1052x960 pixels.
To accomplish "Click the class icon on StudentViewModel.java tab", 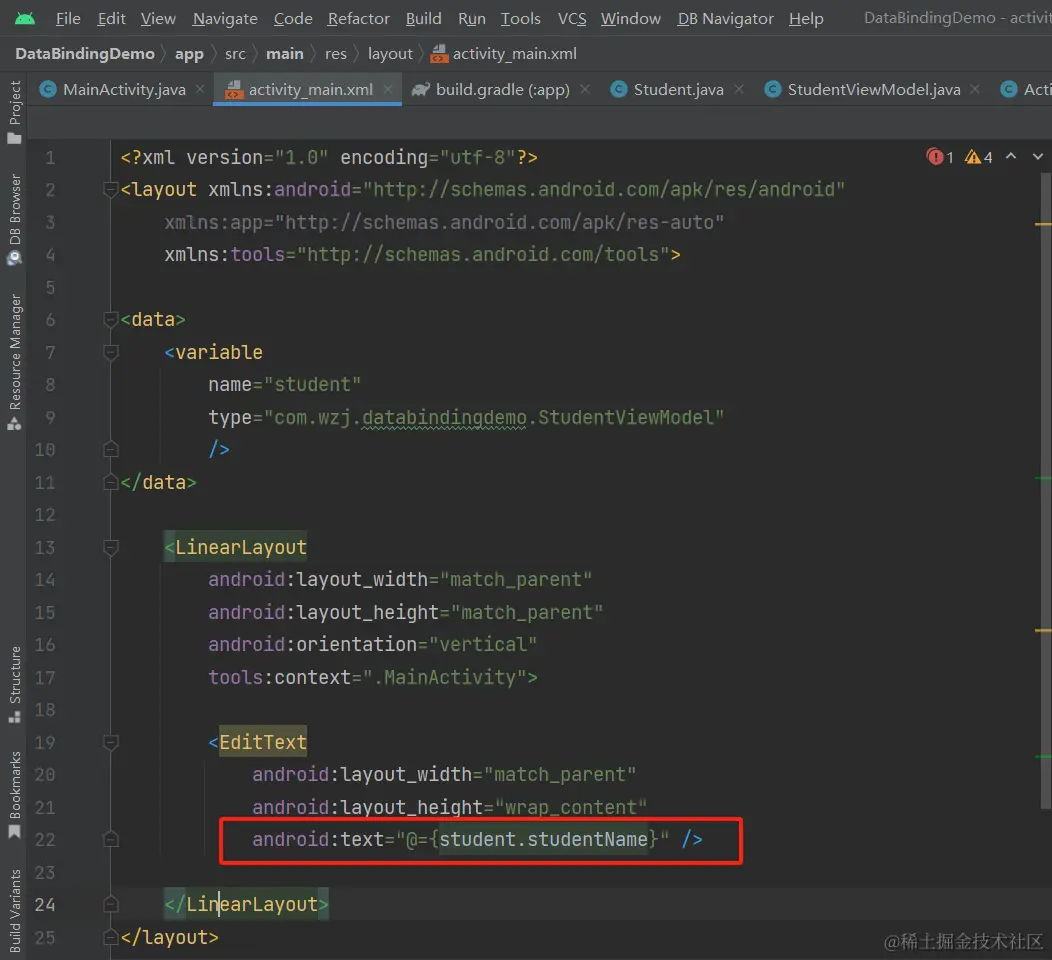I will point(773,89).
